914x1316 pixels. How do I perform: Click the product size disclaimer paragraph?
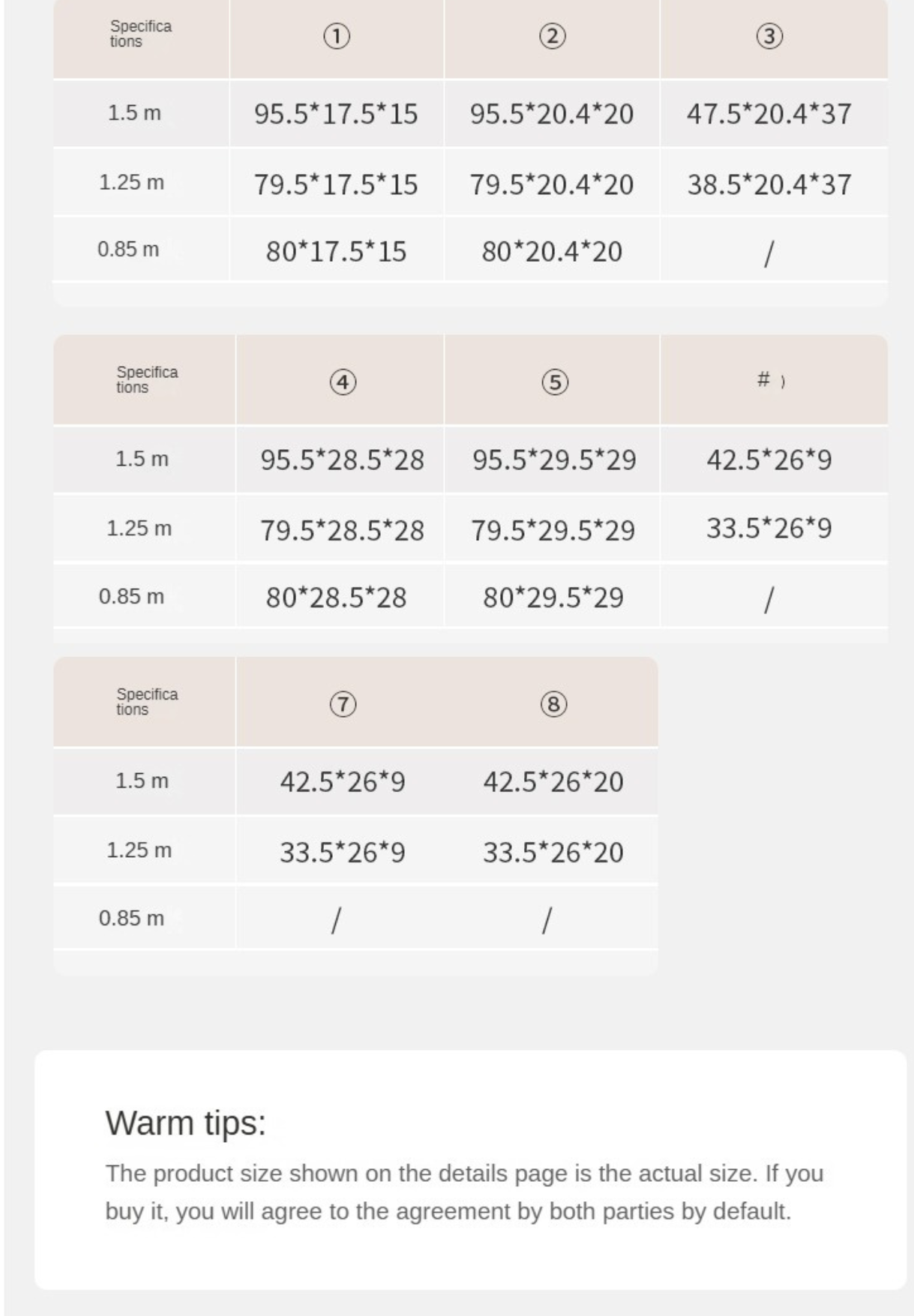pos(464,1192)
